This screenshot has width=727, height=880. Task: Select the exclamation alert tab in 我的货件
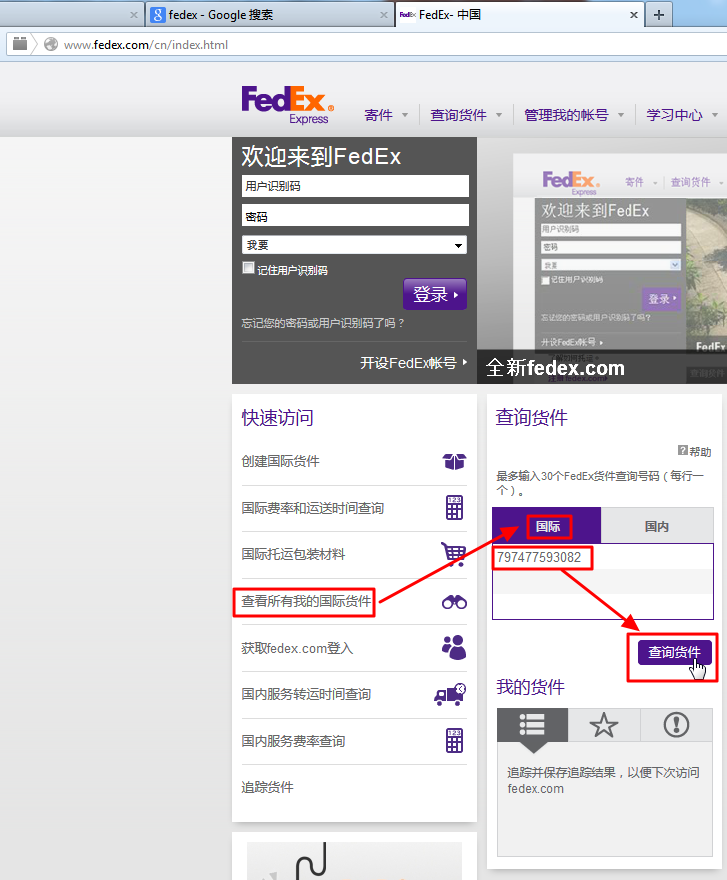[x=676, y=725]
